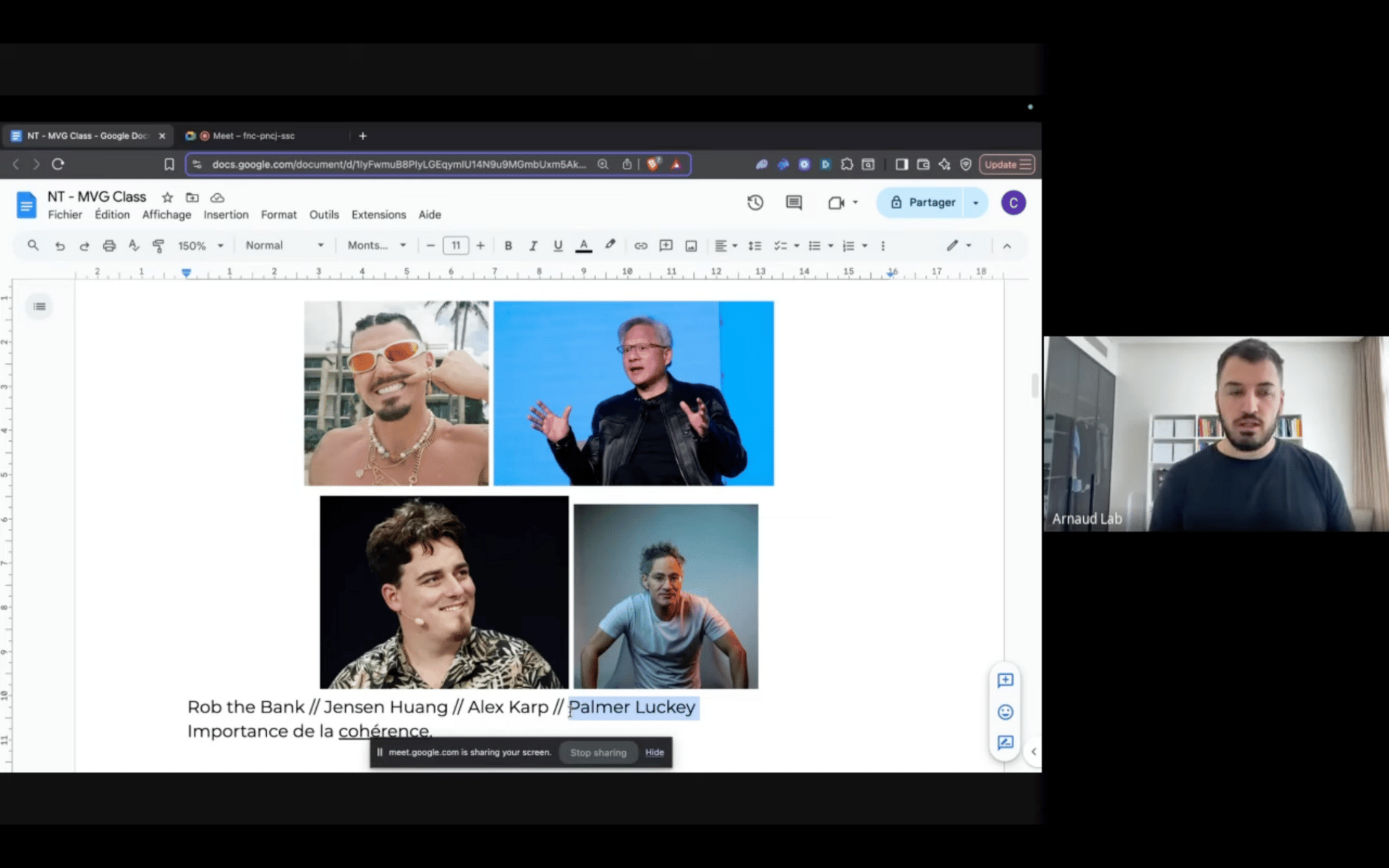
Task: Open the Montserrat font dropdown
Action: pos(376,246)
